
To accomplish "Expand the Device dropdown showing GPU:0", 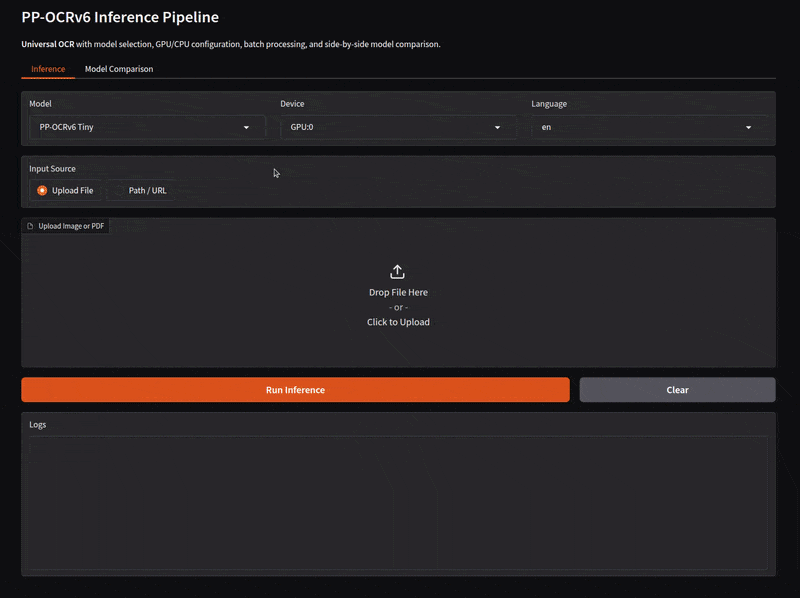I will coord(398,127).
